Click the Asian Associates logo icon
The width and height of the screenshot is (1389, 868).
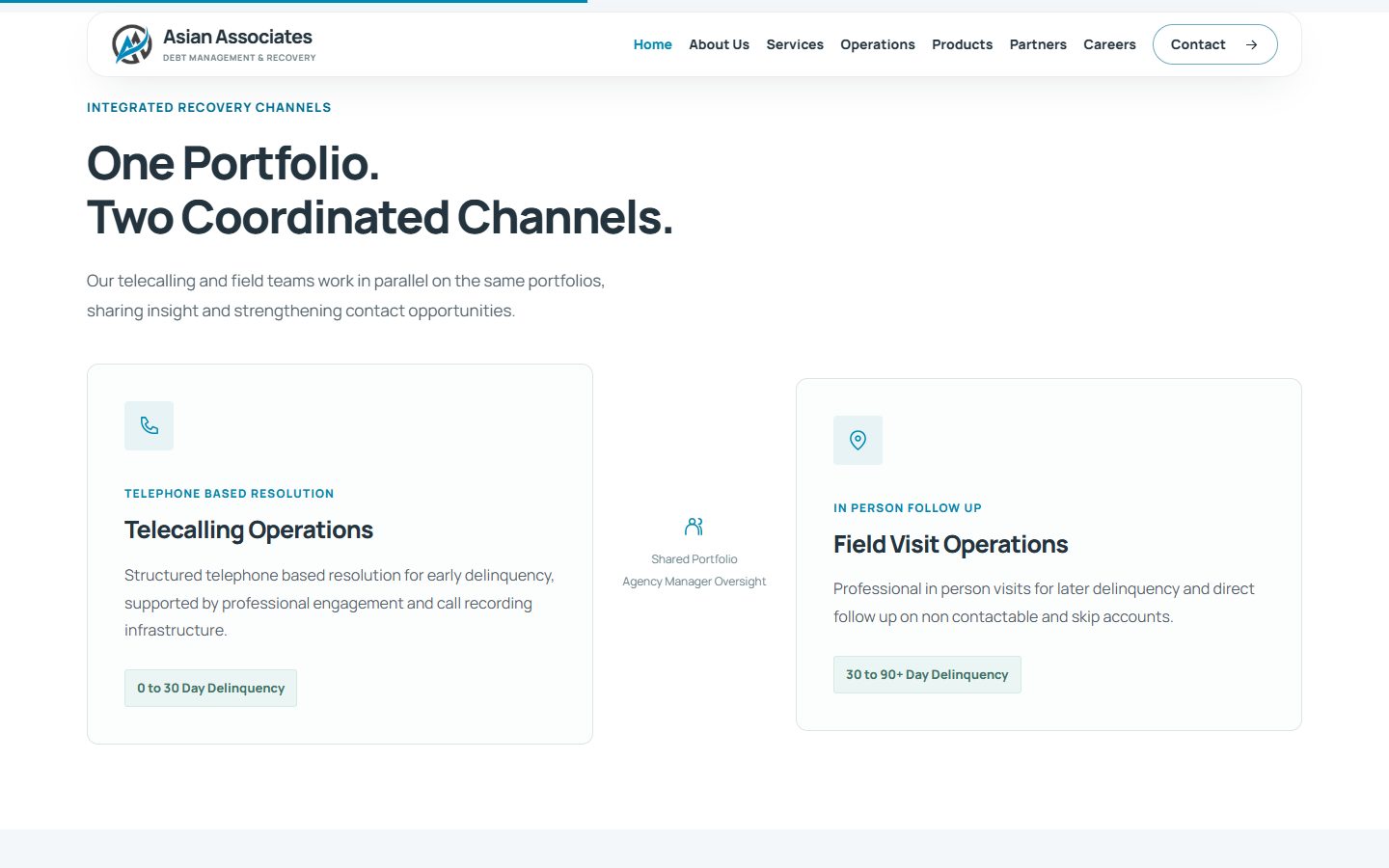132,44
